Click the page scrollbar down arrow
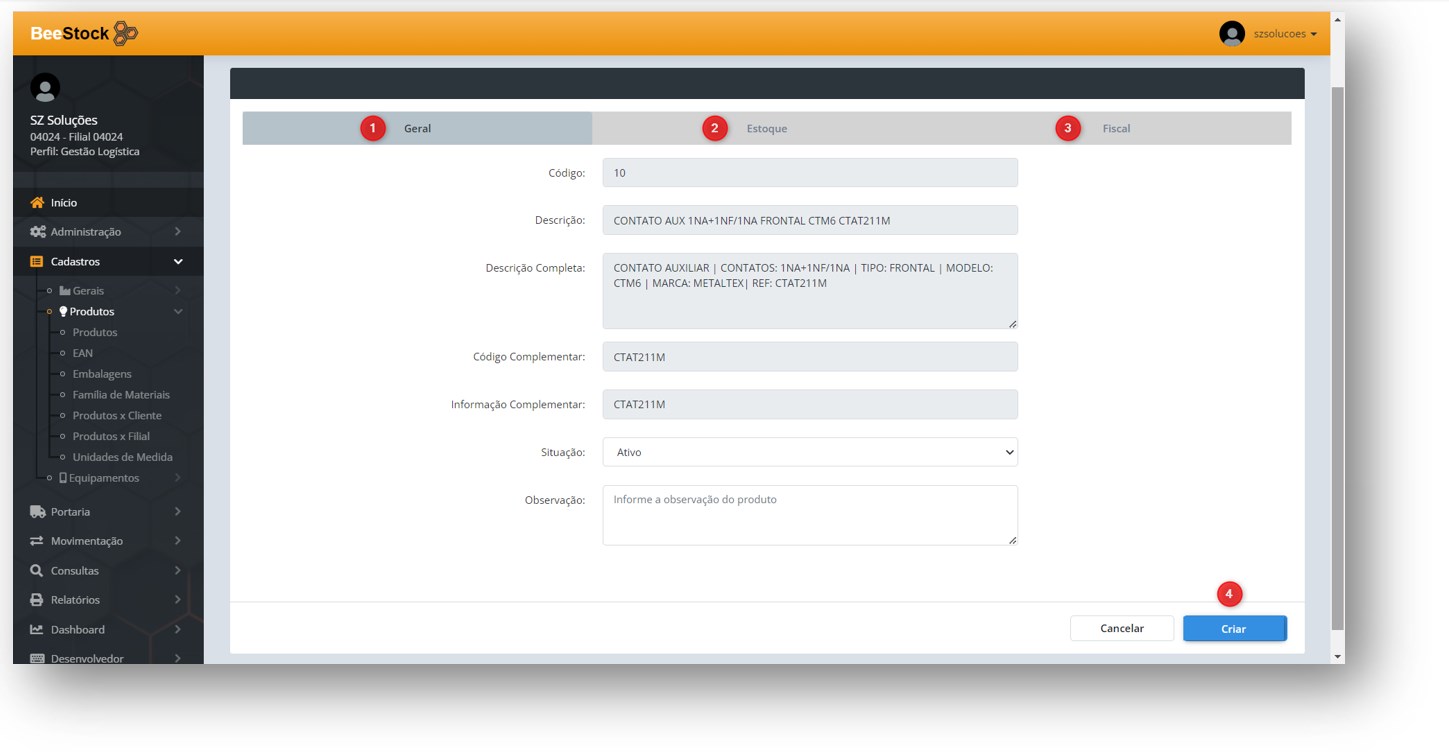This screenshot has width=1449, height=754. (1338, 656)
